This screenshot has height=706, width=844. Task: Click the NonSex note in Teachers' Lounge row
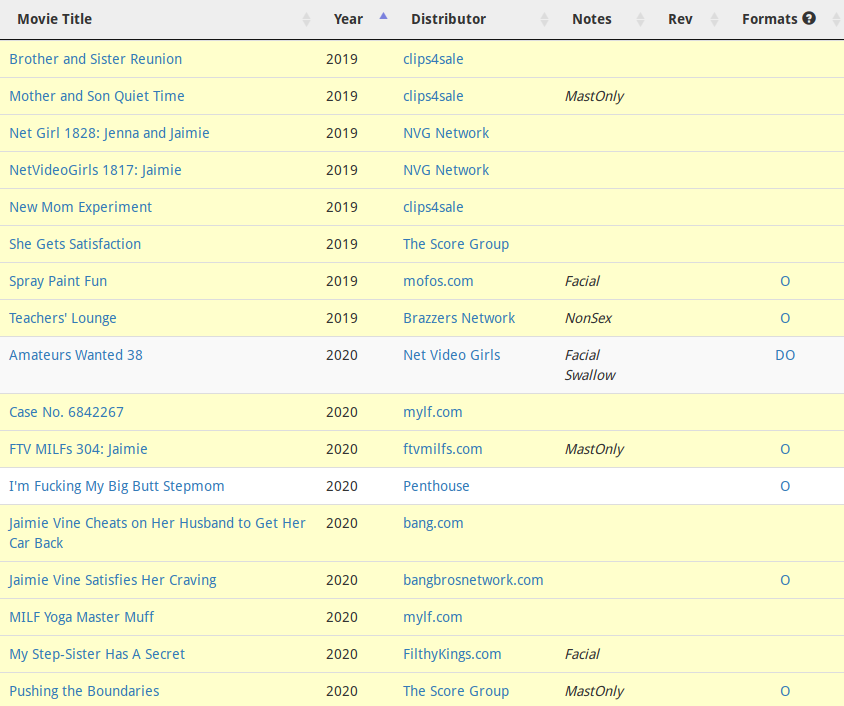tap(588, 319)
